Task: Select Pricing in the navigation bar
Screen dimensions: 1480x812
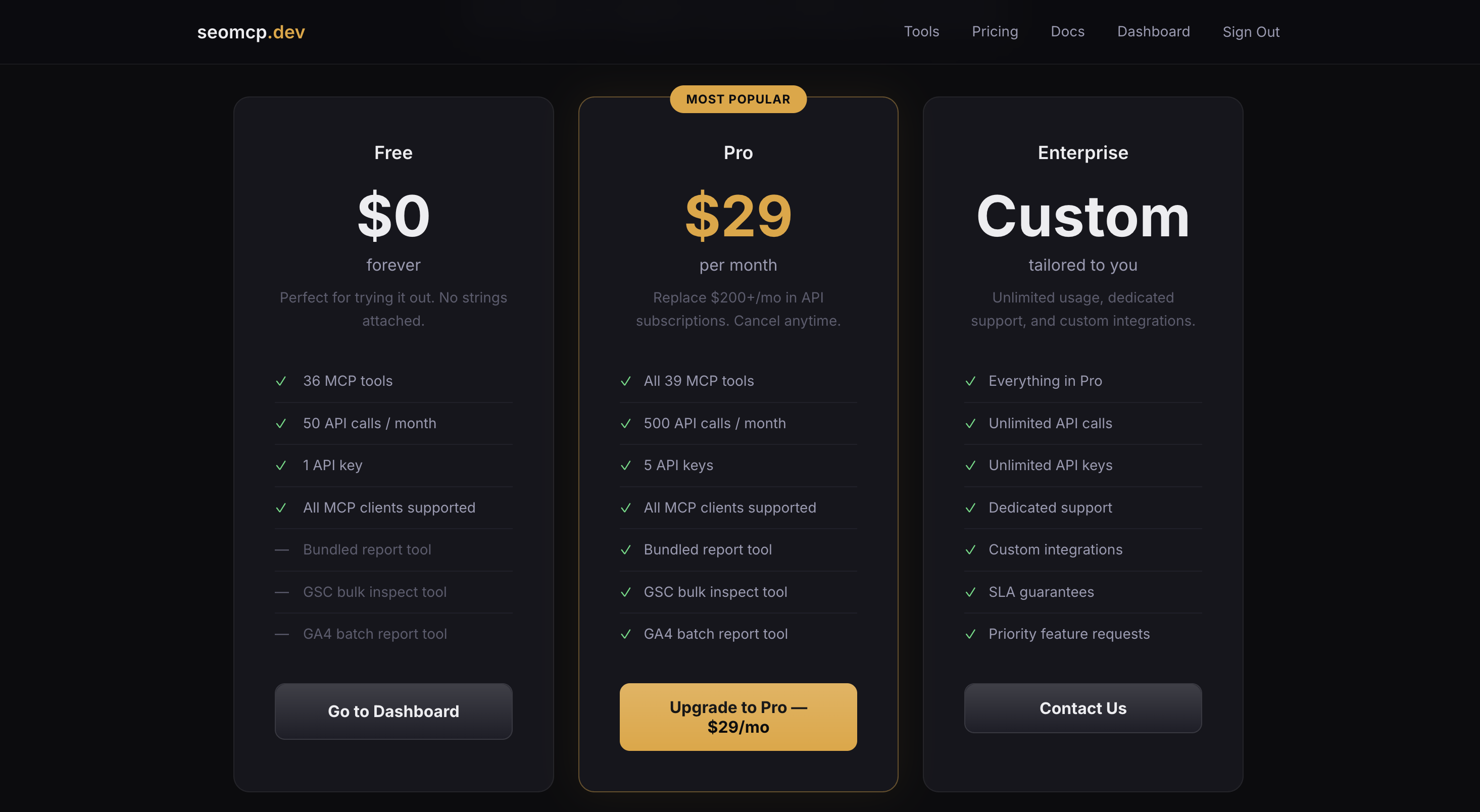Action: point(995,32)
